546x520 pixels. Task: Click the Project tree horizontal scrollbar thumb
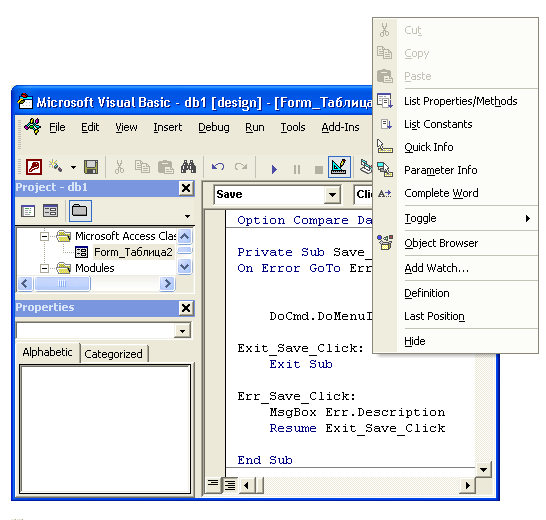coord(62,284)
